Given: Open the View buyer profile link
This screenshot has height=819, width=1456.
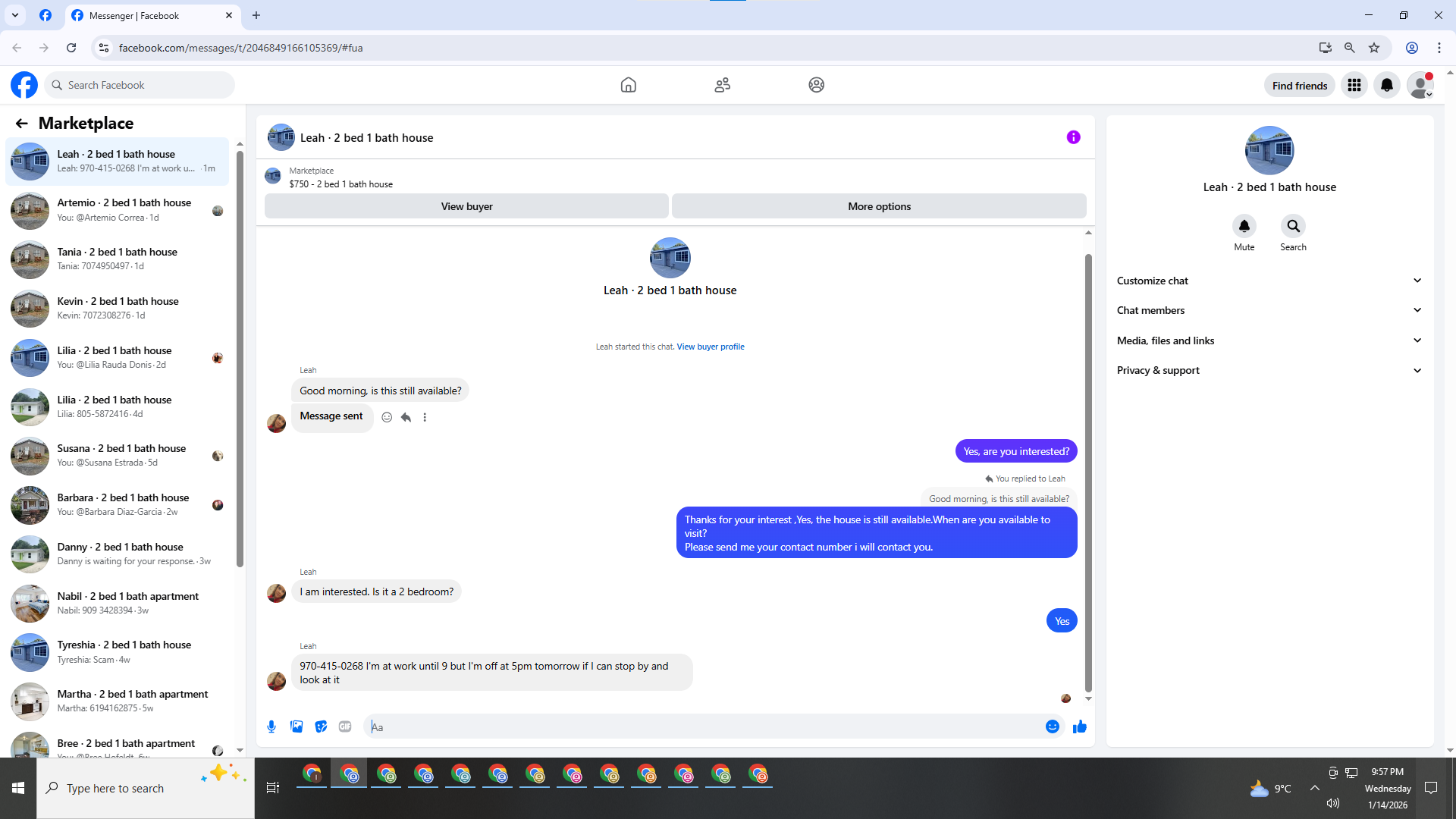Looking at the screenshot, I should [x=710, y=347].
